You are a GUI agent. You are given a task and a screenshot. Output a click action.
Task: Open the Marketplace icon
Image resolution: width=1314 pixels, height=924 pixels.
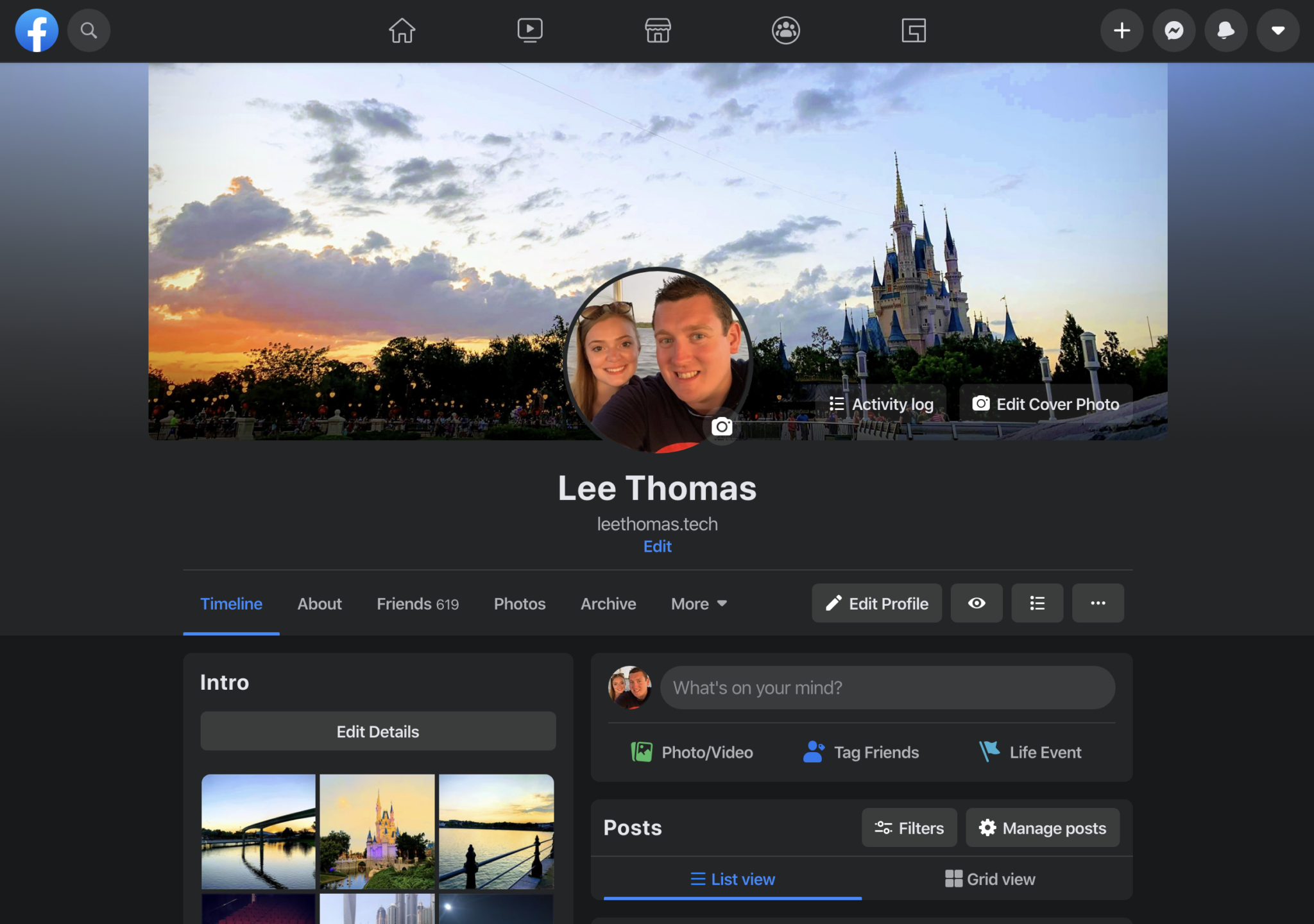(x=658, y=30)
